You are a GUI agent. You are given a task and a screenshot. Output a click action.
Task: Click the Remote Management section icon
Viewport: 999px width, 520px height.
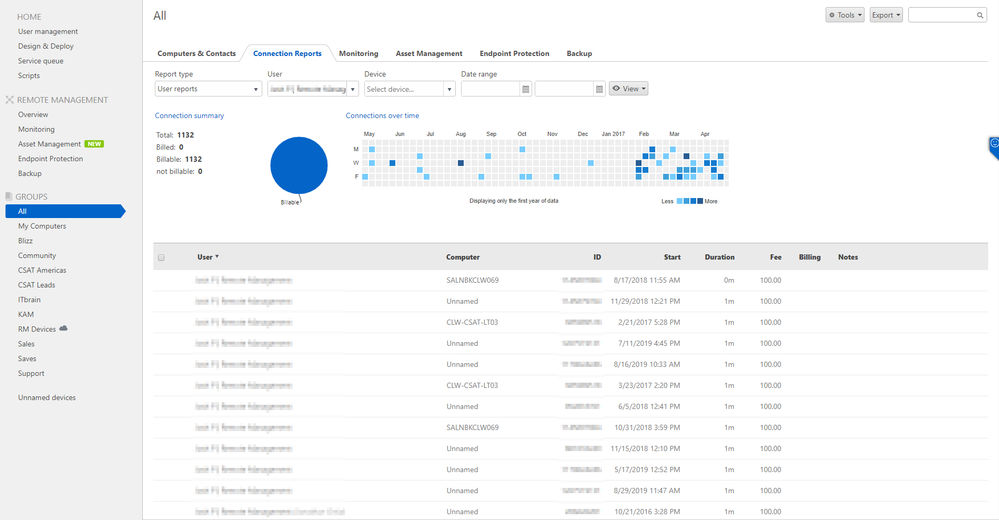[x=10, y=100]
